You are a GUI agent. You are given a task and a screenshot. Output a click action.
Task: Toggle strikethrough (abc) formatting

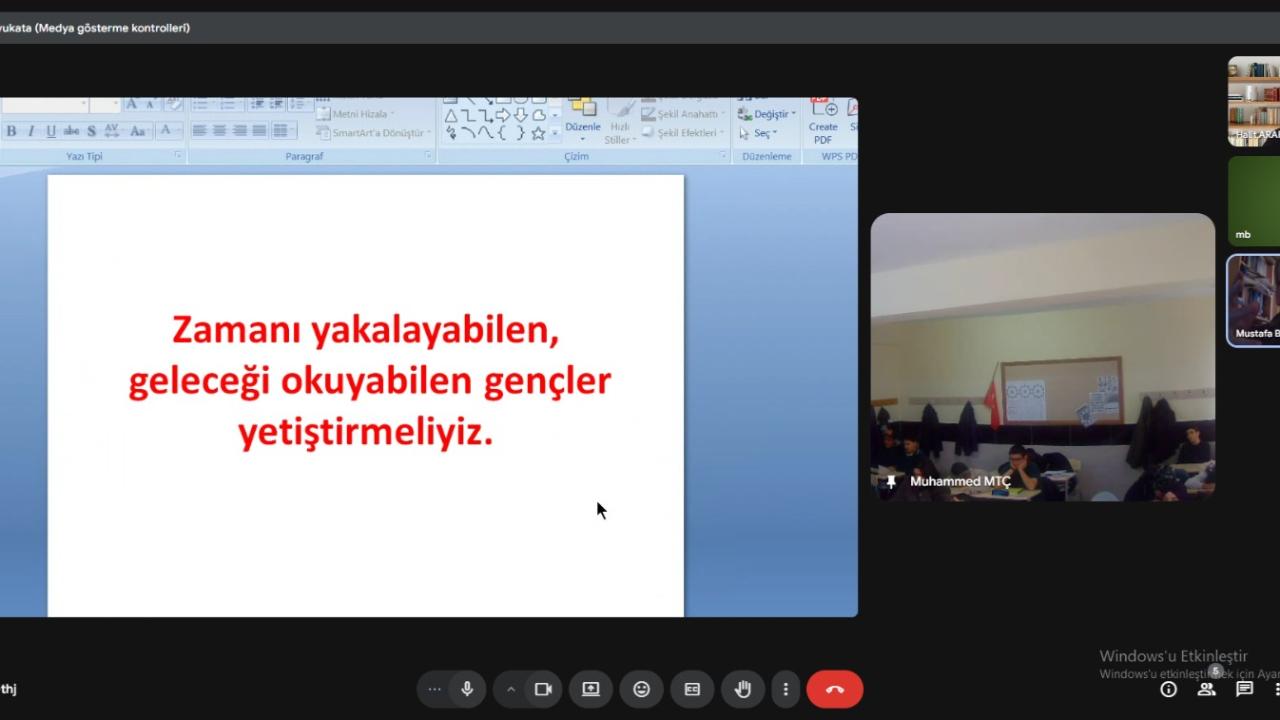tap(71, 131)
